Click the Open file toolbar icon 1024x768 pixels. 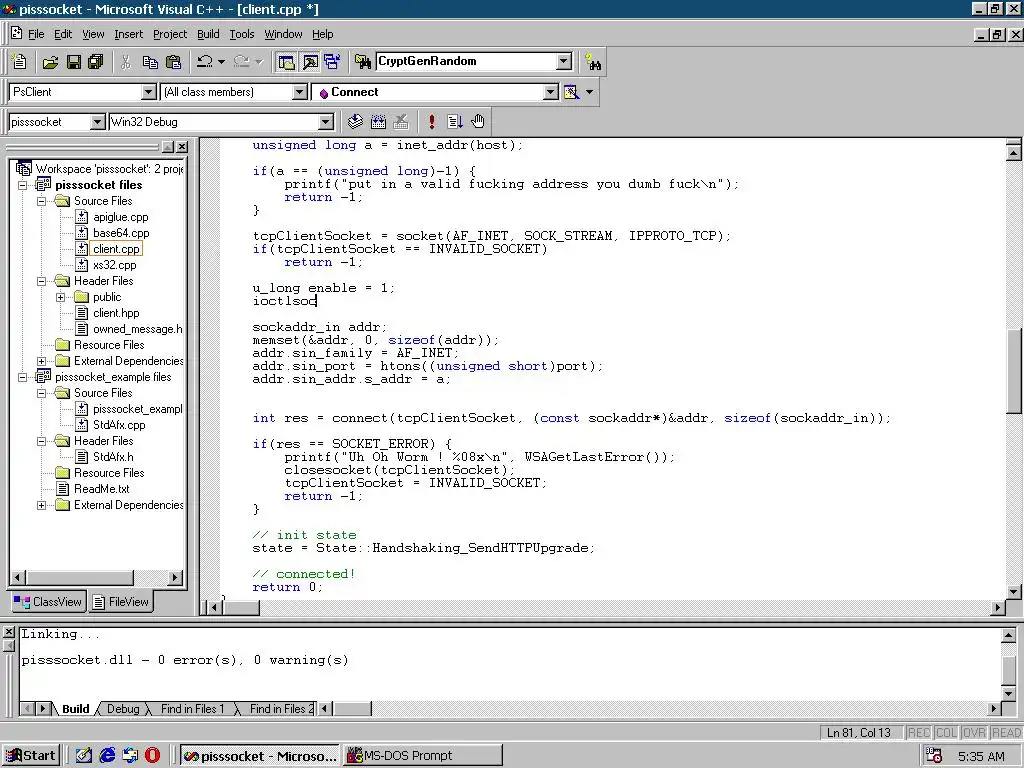point(50,62)
